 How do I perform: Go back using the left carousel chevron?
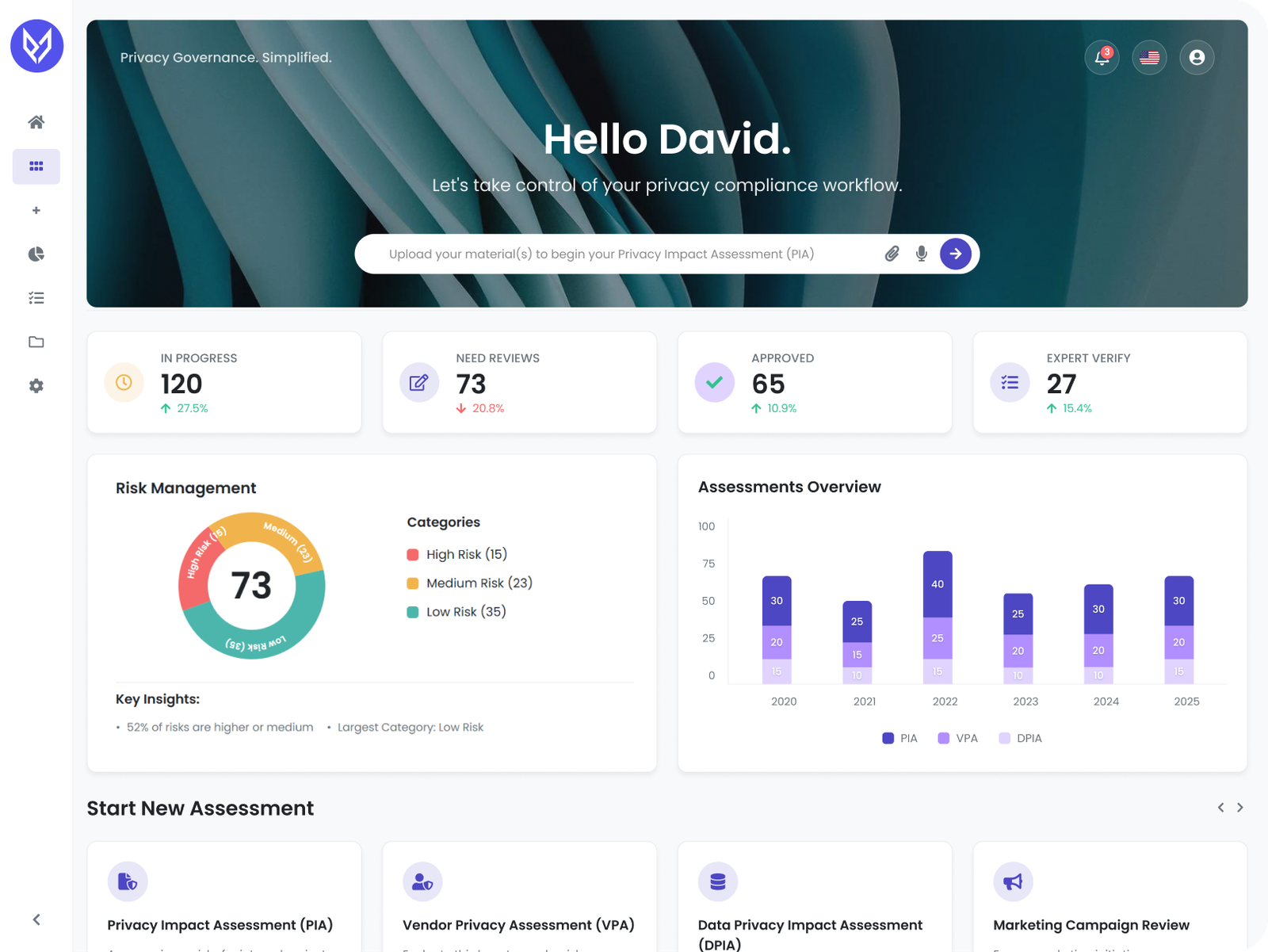[1220, 808]
